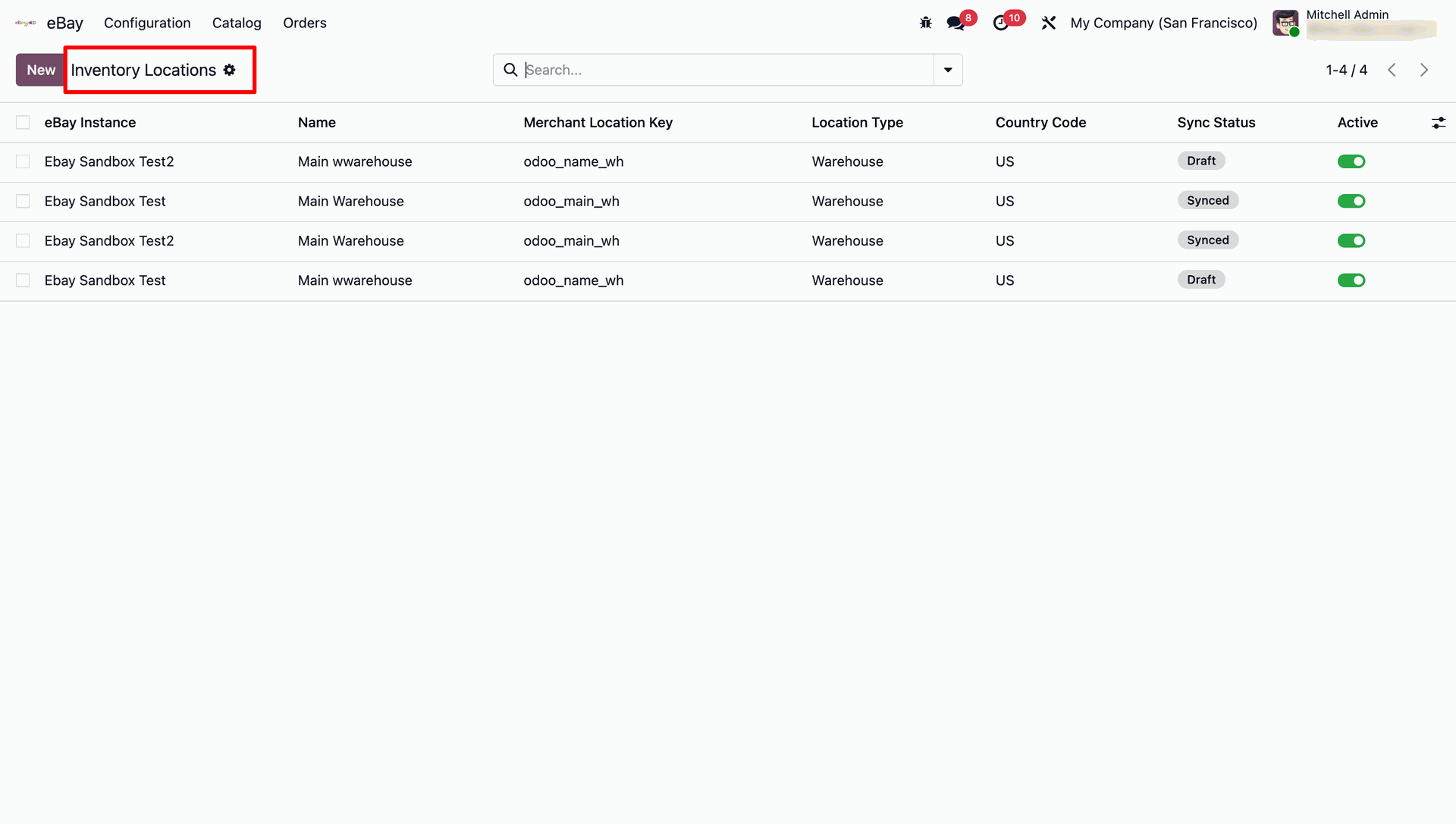
Task: Sort by Merchant Location Key column
Action: pos(598,122)
